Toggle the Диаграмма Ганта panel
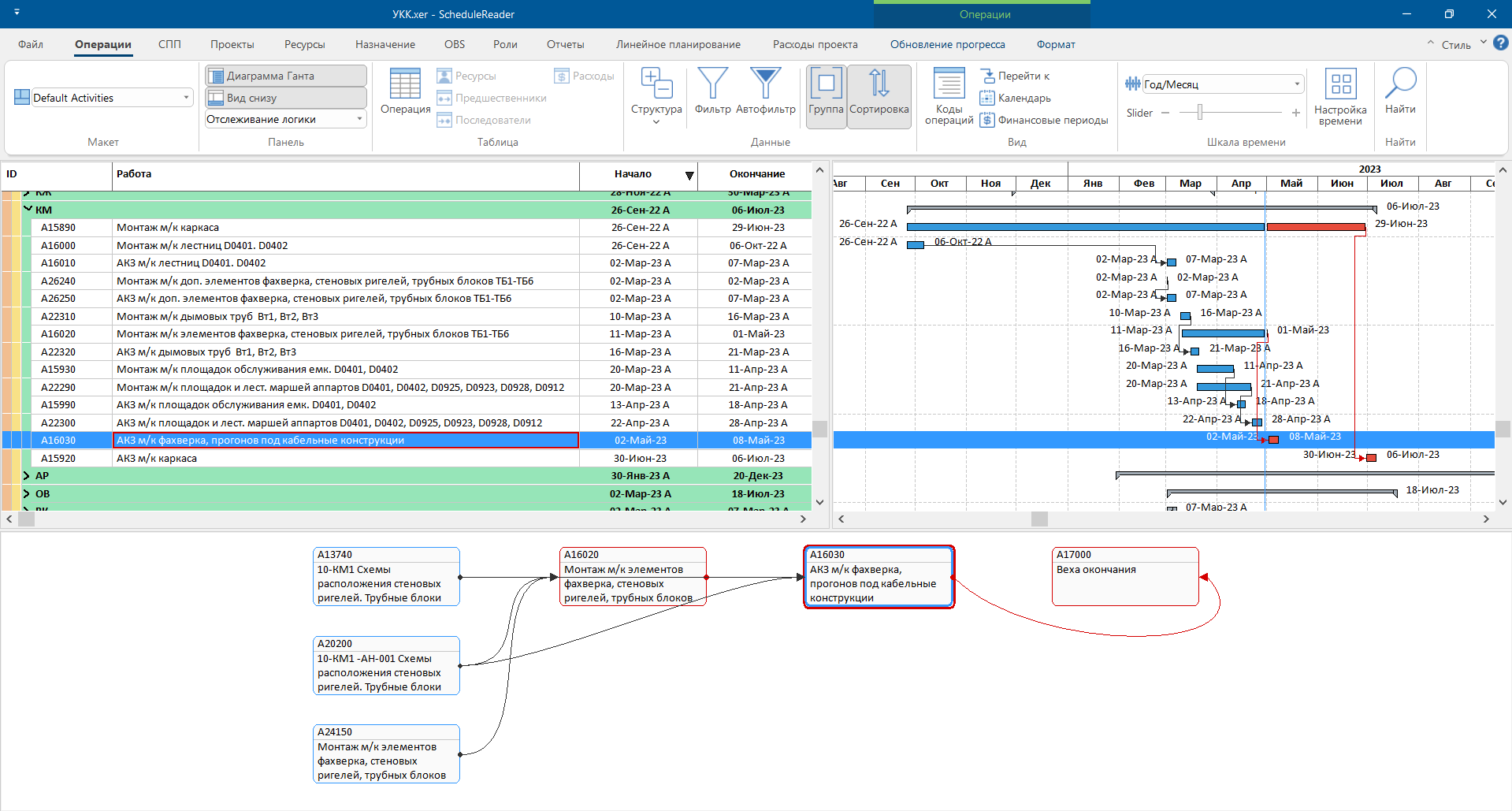Image resolution: width=1512 pixels, height=811 pixels. (x=286, y=76)
